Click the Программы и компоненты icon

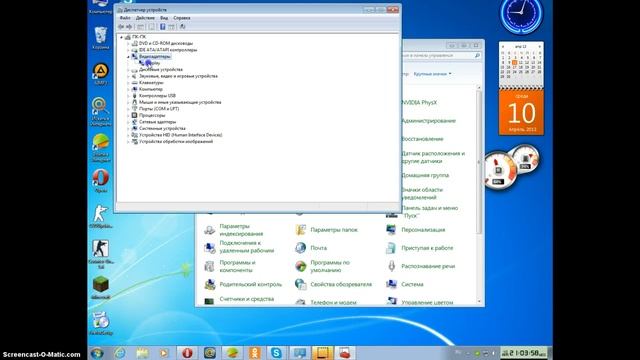click(x=209, y=266)
